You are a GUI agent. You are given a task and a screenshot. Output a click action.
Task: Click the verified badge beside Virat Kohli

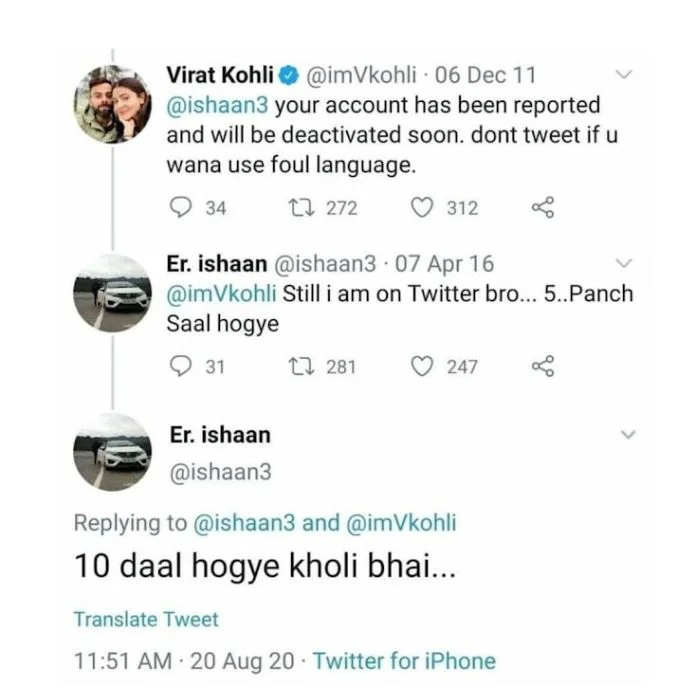click(289, 75)
